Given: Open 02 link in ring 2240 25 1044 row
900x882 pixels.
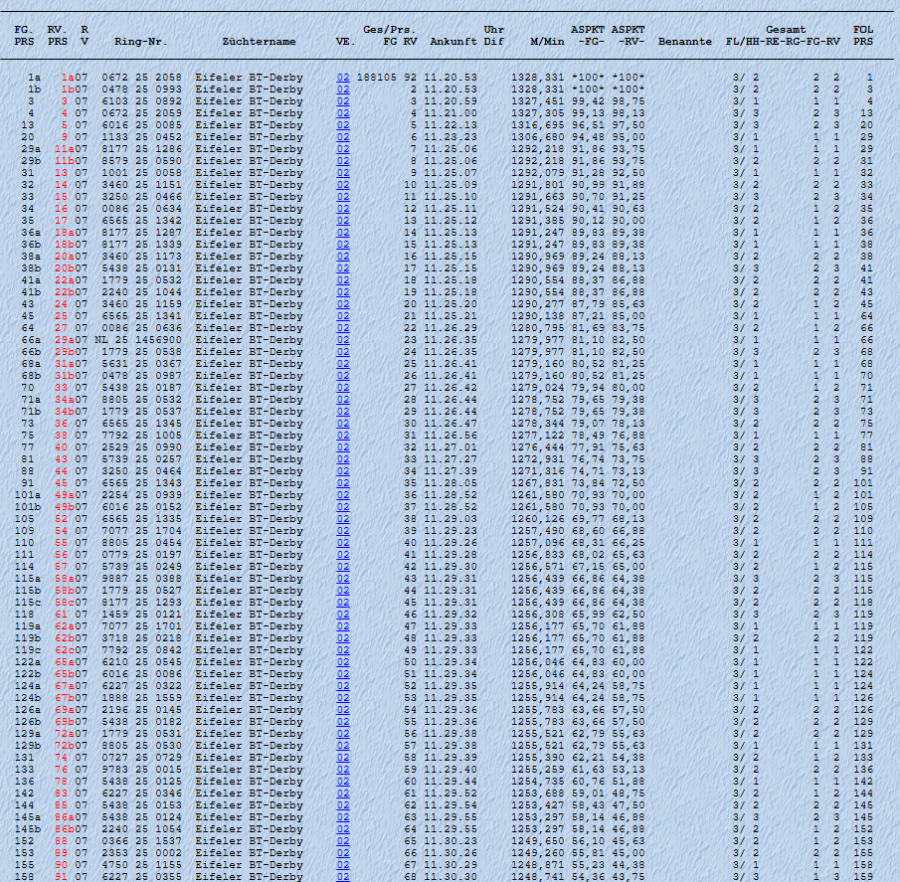Looking at the screenshot, I should 343,292.
